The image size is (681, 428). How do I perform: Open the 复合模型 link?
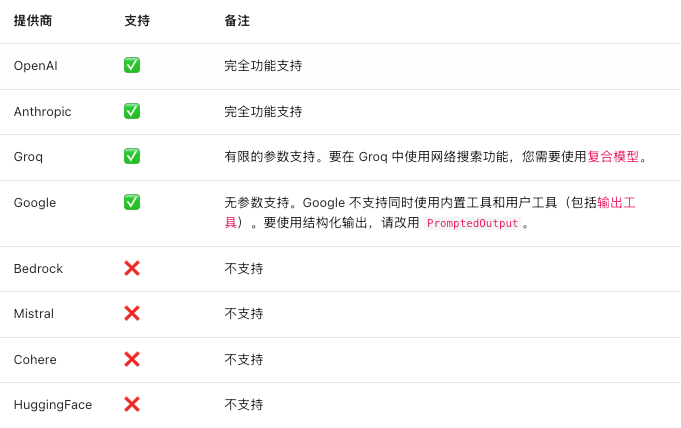click(613, 157)
